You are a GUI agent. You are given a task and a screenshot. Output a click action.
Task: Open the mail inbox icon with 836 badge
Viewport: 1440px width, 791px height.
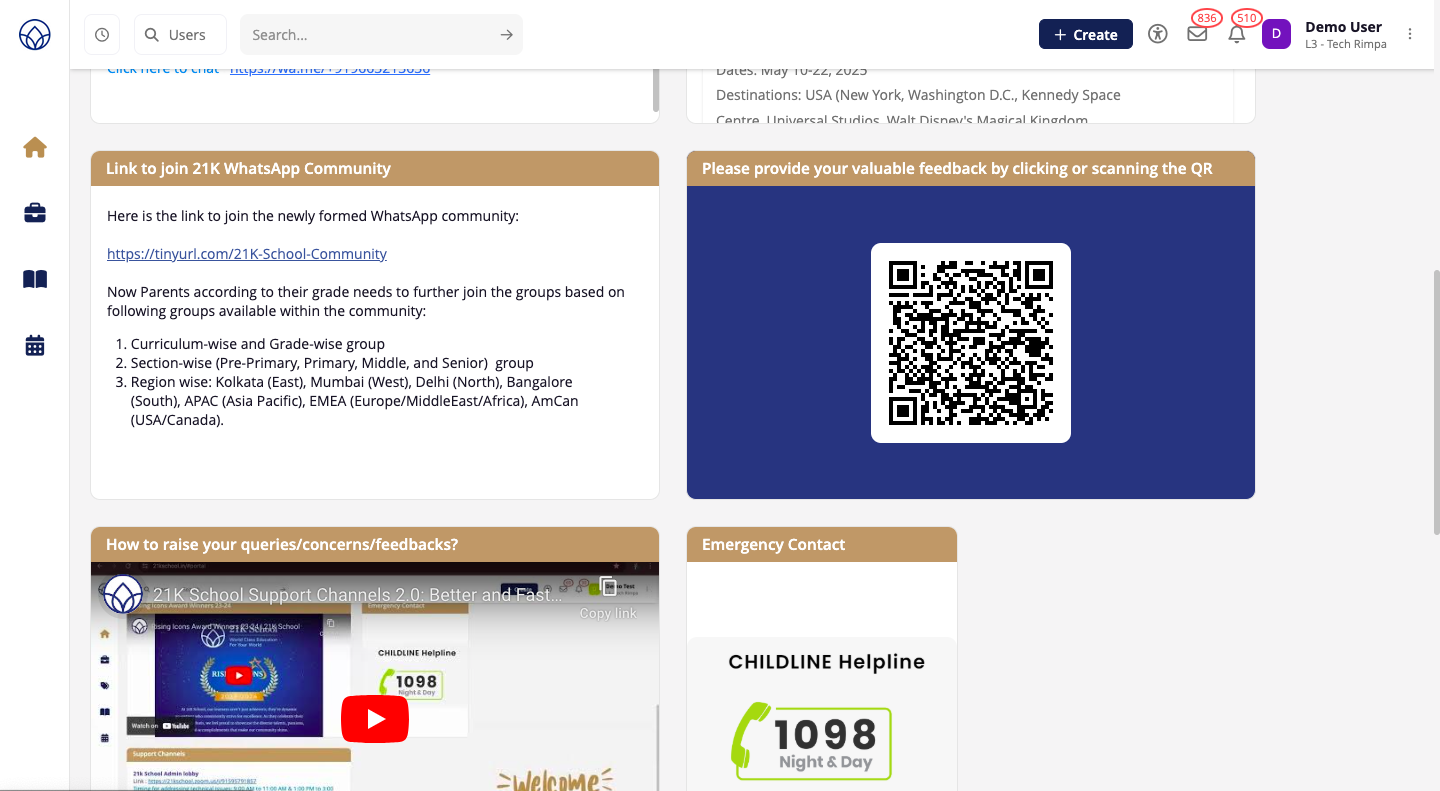1197,34
